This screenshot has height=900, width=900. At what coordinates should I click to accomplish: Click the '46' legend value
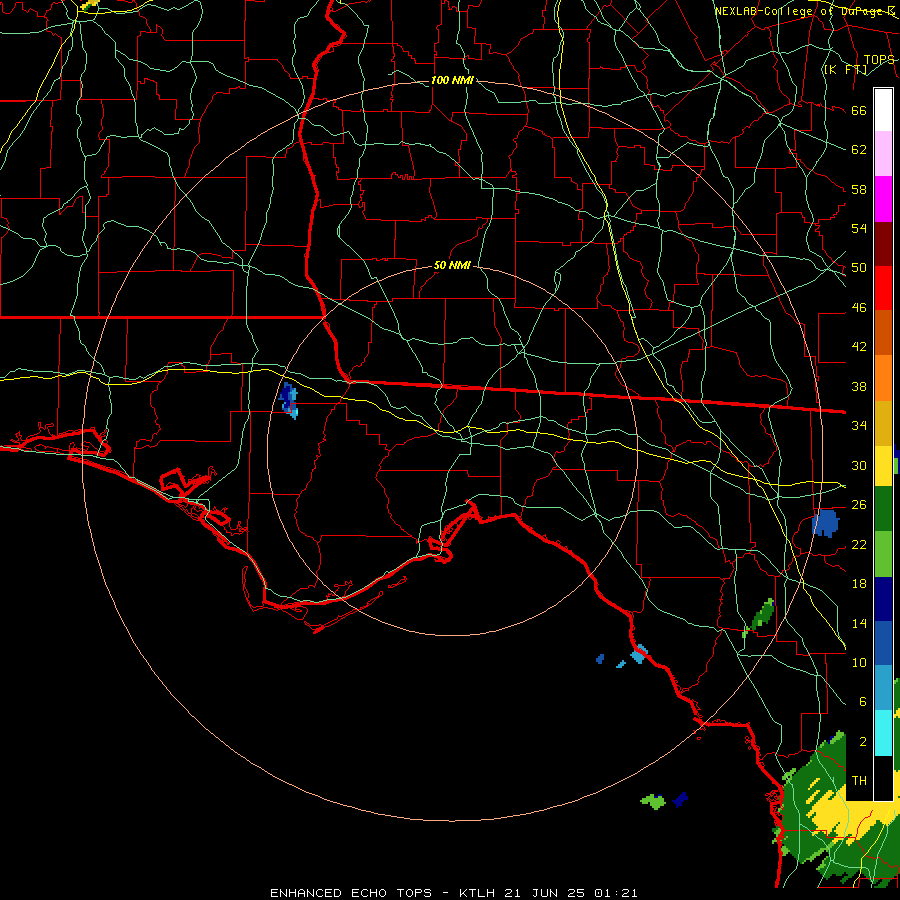tap(859, 308)
